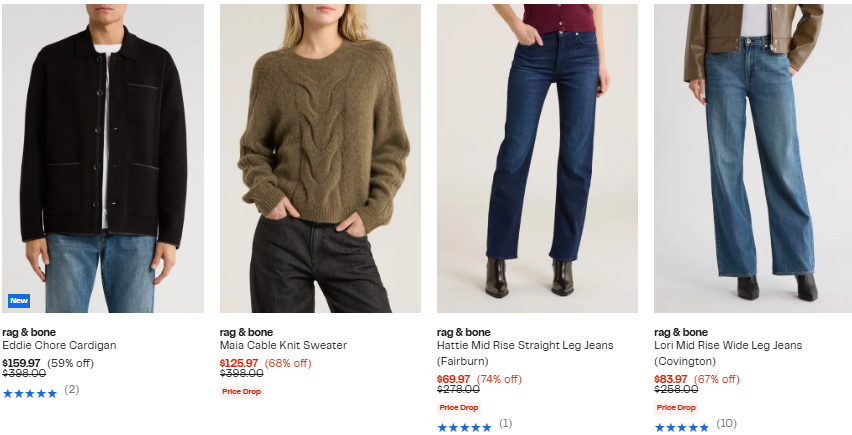View the Hattie Straight Leg Jeans image

[x=537, y=158]
